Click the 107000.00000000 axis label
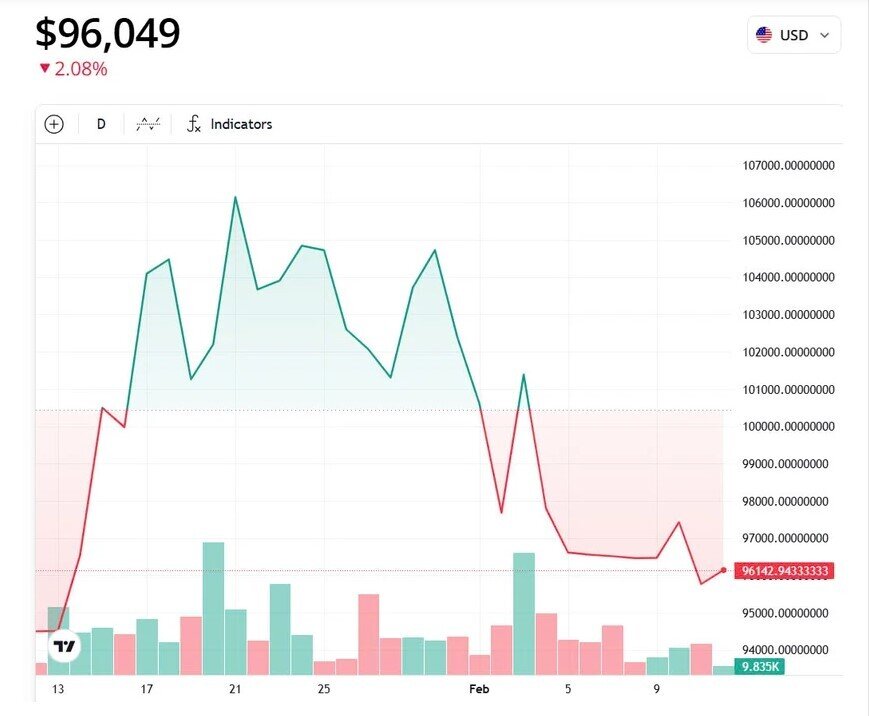The width and height of the screenshot is (869, 716). (788, 165)
